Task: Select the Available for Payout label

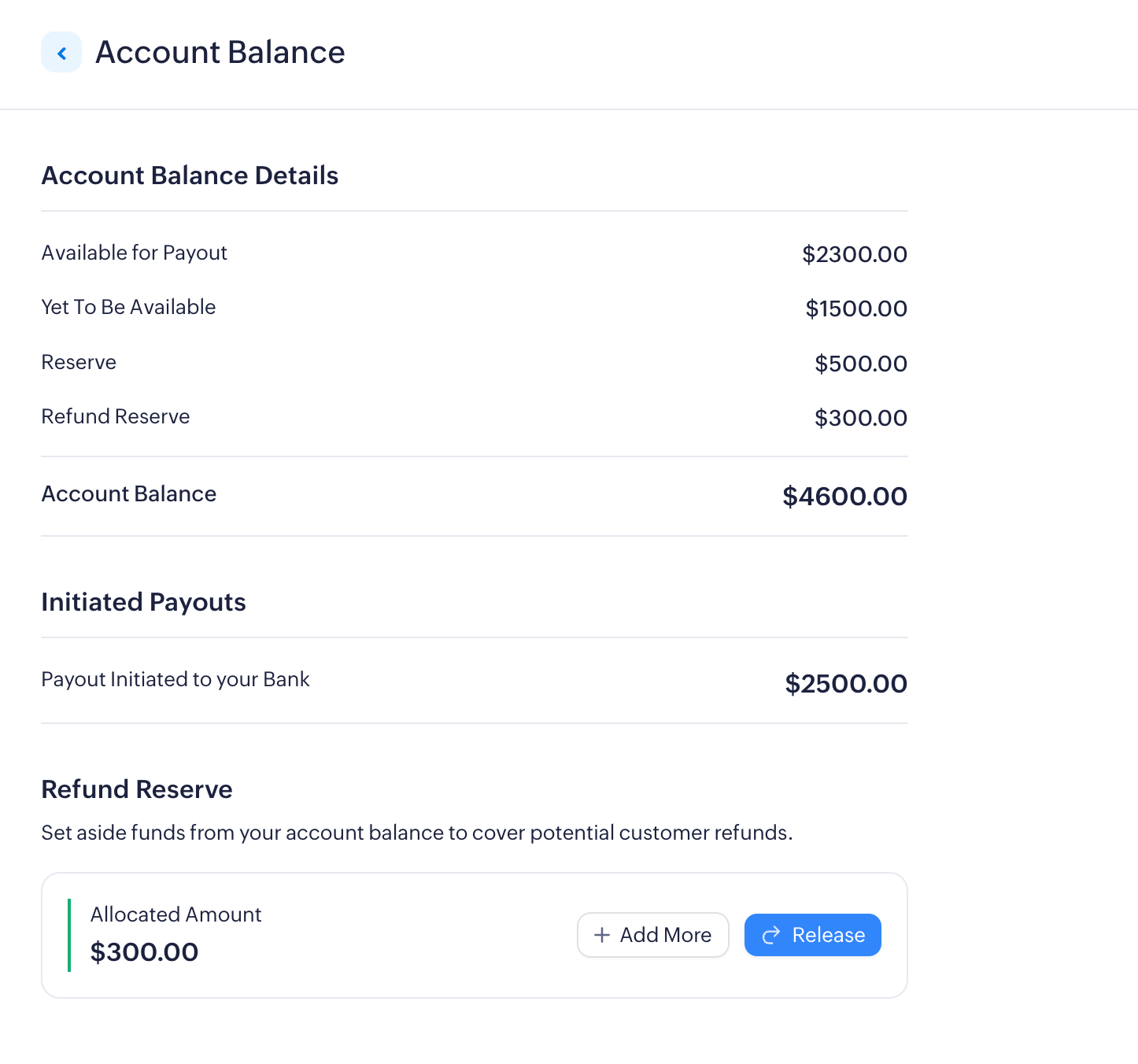Action: (134, 253)
